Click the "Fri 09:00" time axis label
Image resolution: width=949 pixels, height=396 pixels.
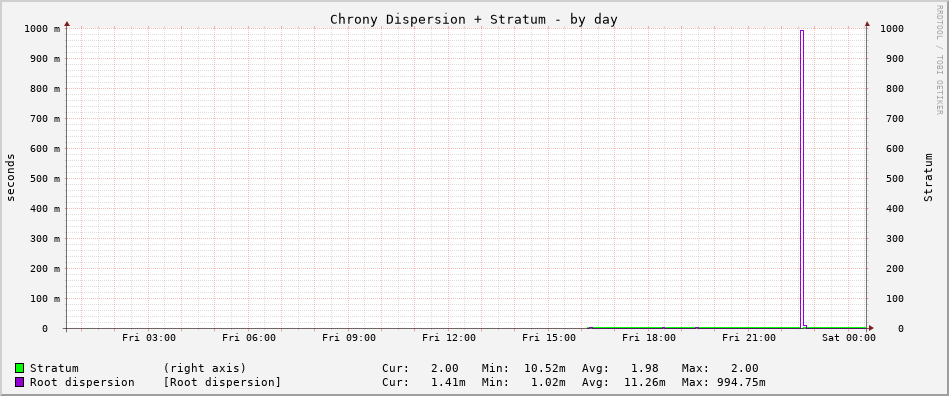coord(349,337)
